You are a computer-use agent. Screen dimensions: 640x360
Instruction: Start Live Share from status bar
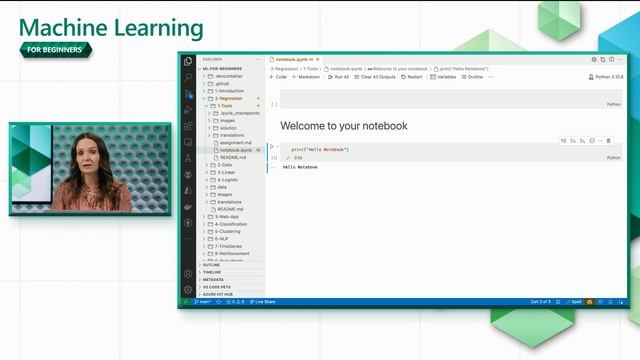[262, 302]
